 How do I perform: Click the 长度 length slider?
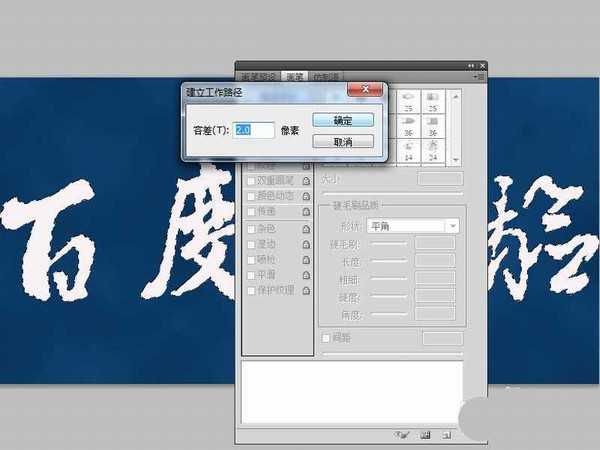pyautogui.click(x=389, y=261)
